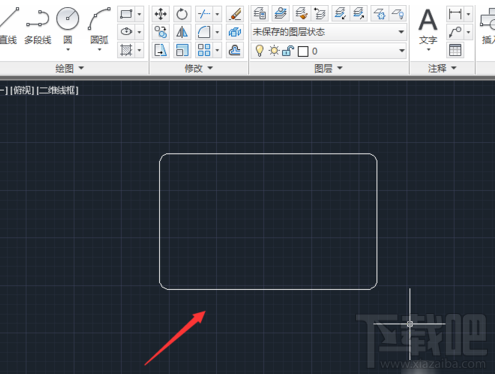Toggle the layer on/off lightbulb icon
This screenshot has height=374, width=495.
(x=259, y=51)
